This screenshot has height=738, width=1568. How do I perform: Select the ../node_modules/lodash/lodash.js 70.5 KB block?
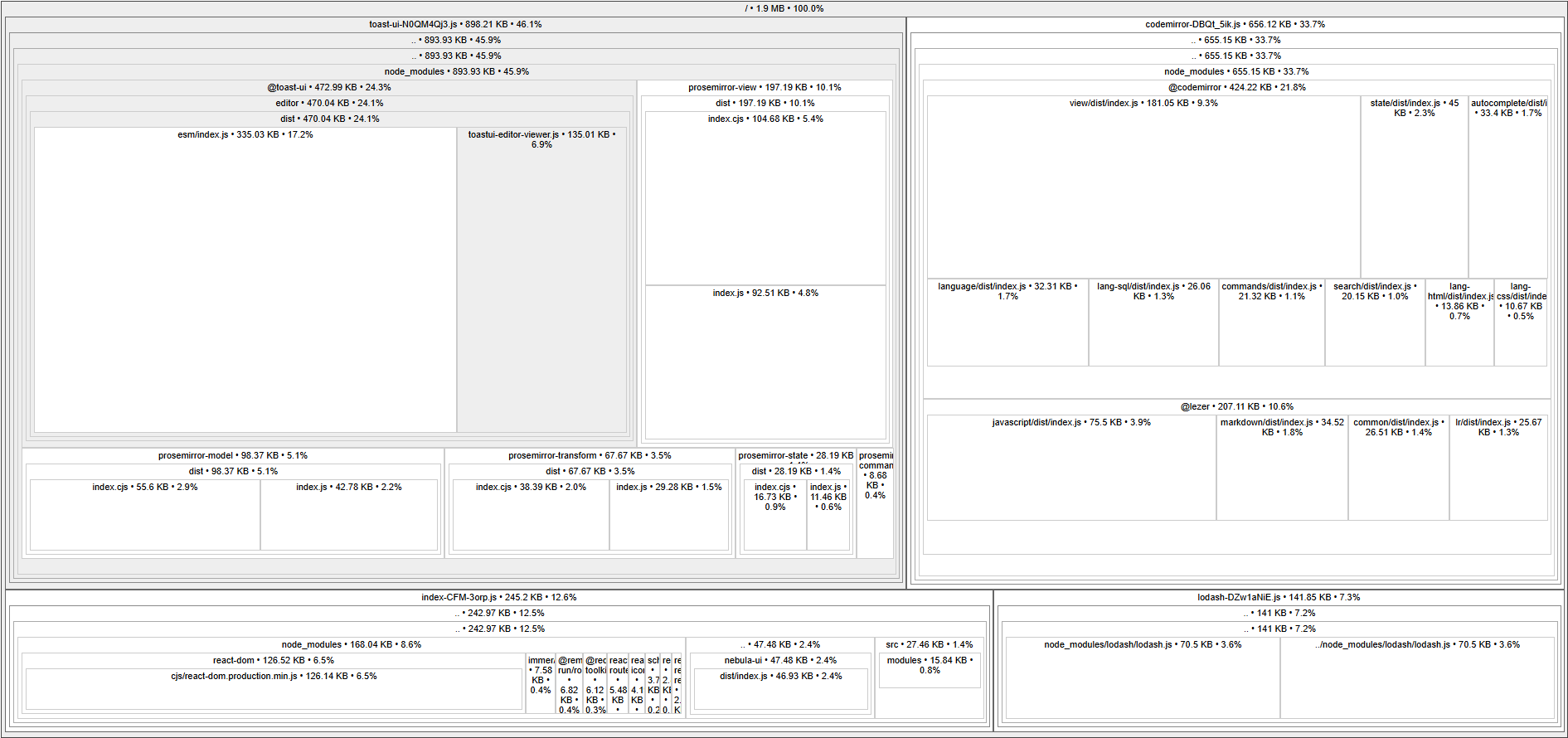click(x=1417, y=677)
